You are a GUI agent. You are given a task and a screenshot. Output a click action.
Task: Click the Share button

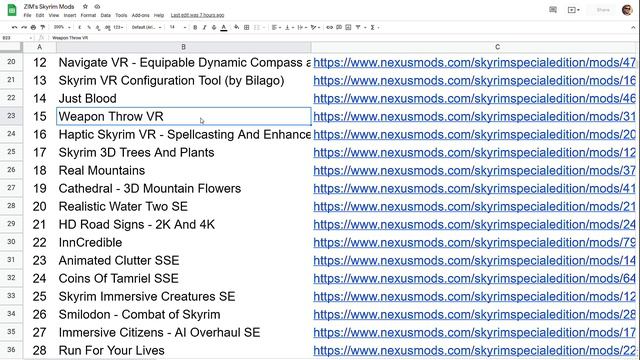tap(603, 10)
